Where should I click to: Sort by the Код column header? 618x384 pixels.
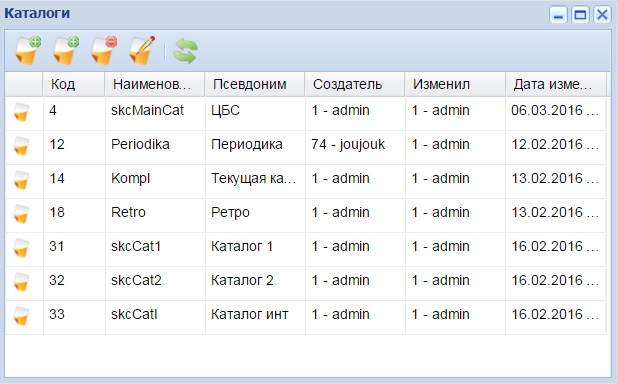(74, 84)
